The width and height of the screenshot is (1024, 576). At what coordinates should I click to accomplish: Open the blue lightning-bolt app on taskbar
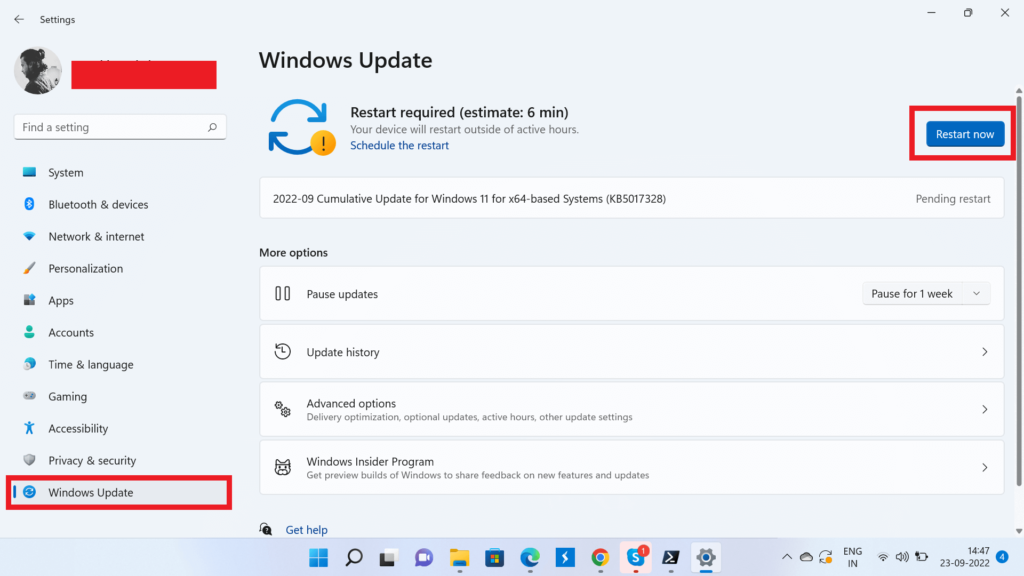click(x=565, y=558)
